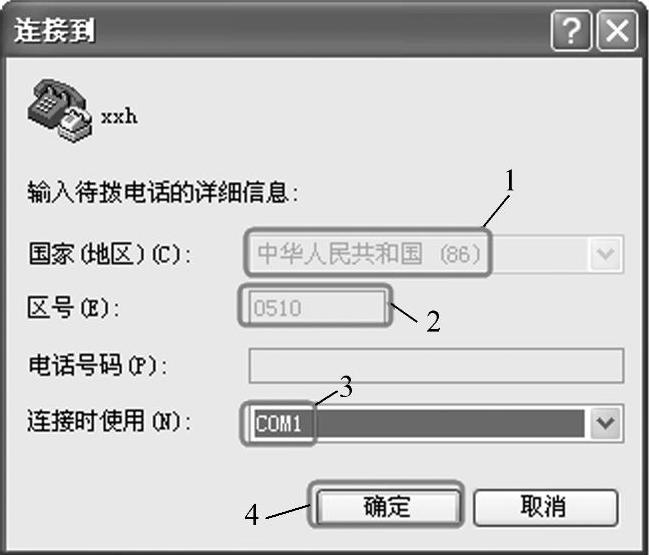This screenshot has height=555, width=649.
Task: Open the 中华人民共和国 (86) country combo box
Action: pos(434,254)
